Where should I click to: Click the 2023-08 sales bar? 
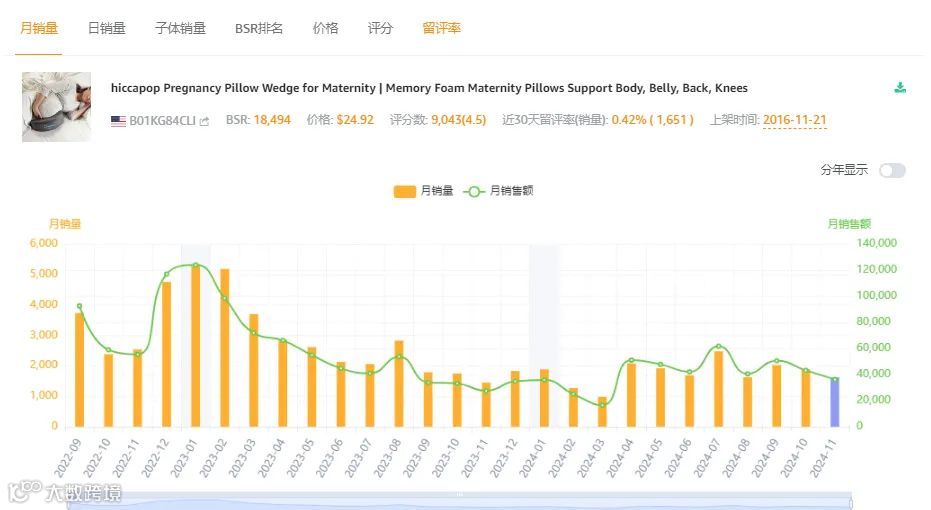pyautogui.click(x=399, y=384)
